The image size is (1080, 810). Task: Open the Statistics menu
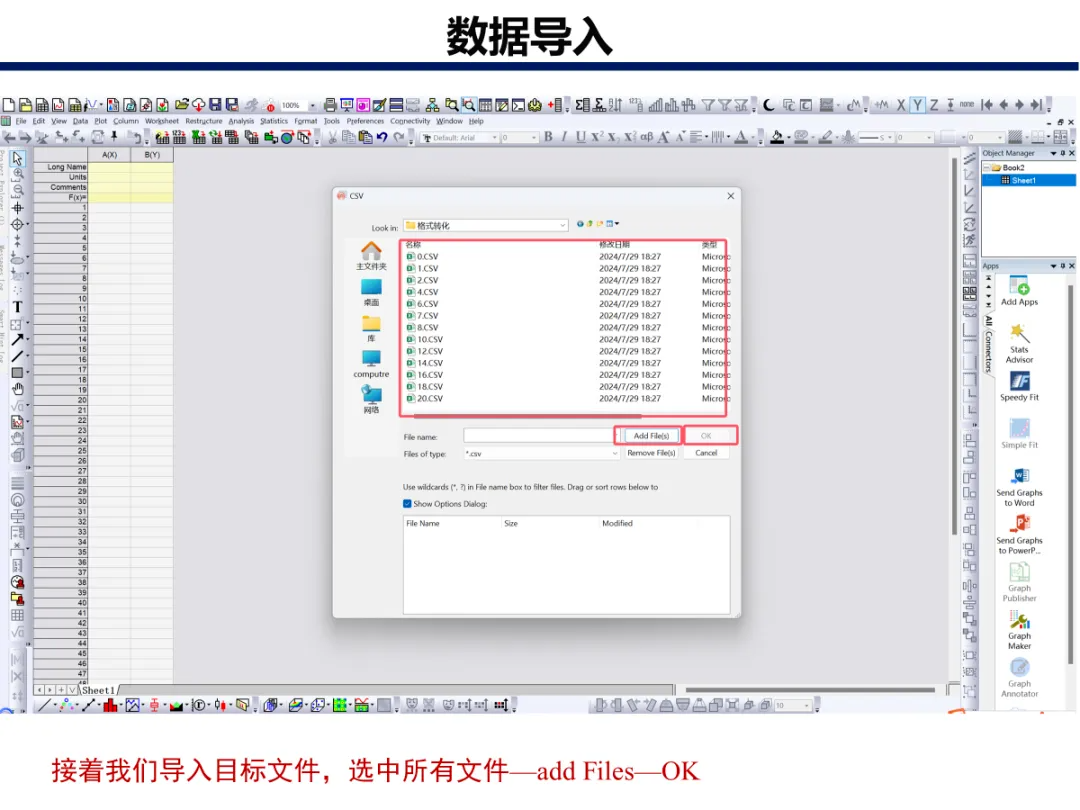click(274, 121)
